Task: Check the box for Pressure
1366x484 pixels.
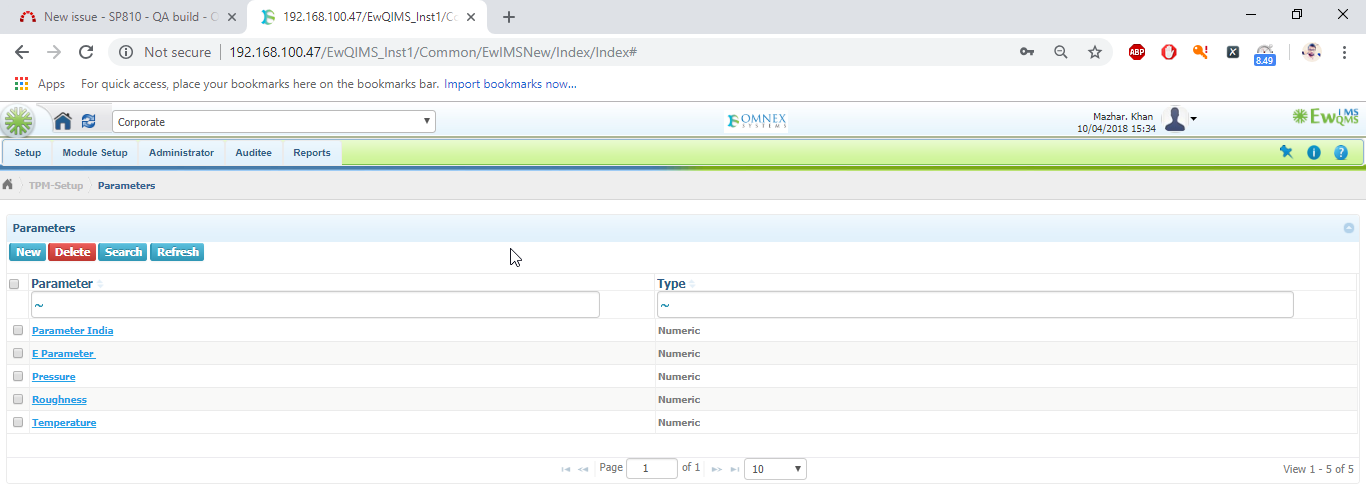Action: pos(18,376)
